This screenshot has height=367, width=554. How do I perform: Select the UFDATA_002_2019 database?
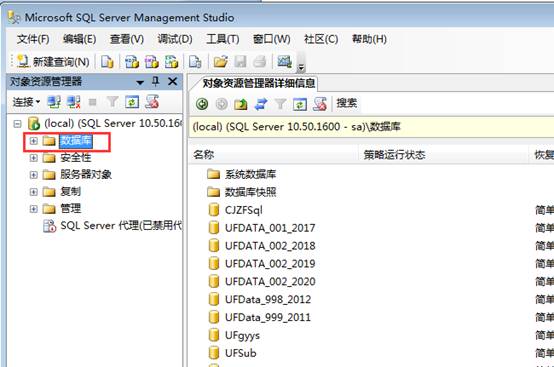pyautogui.click(x=270, y=264)
